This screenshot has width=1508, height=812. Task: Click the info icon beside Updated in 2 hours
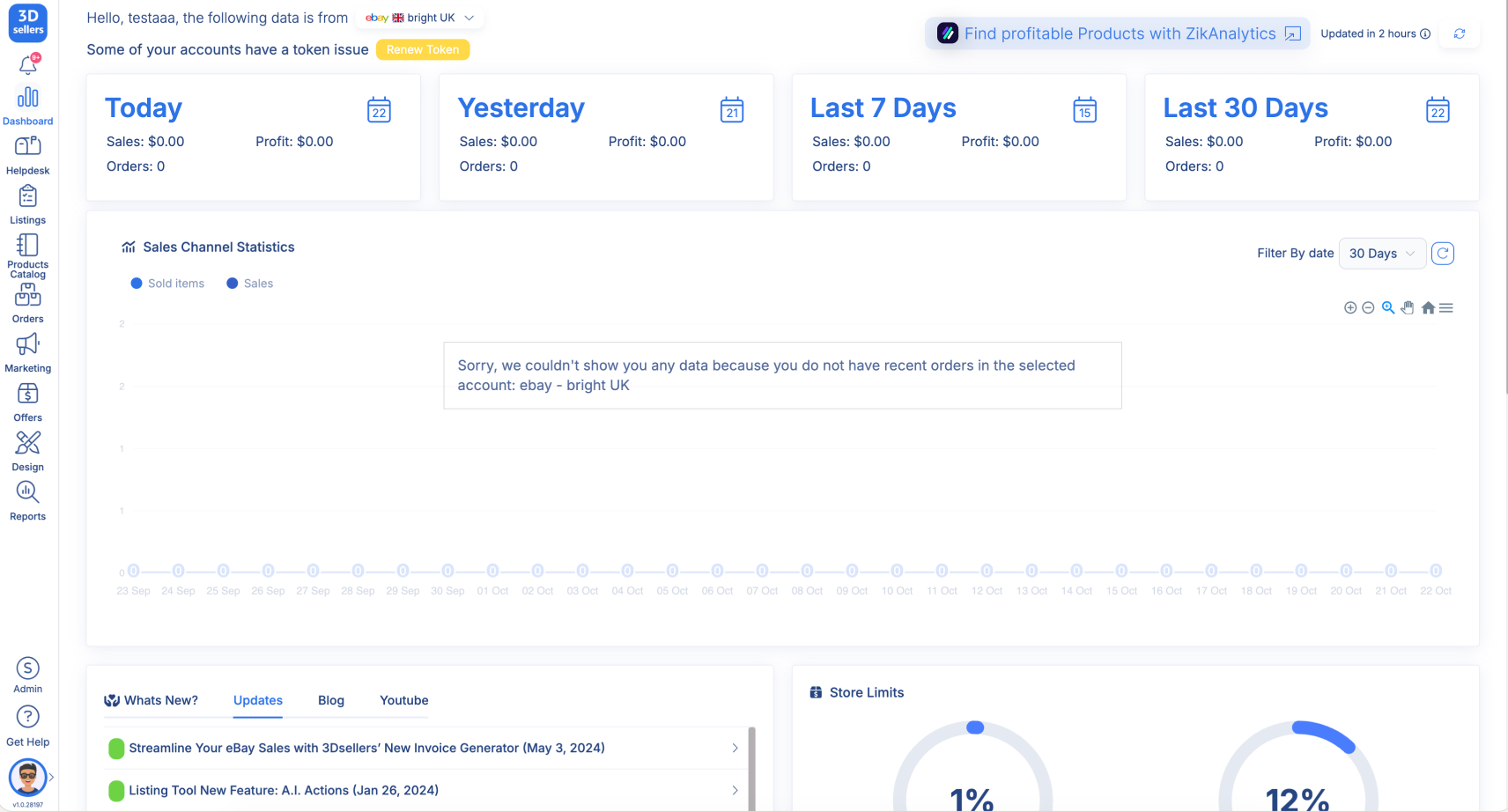[x=1425, y=33]
